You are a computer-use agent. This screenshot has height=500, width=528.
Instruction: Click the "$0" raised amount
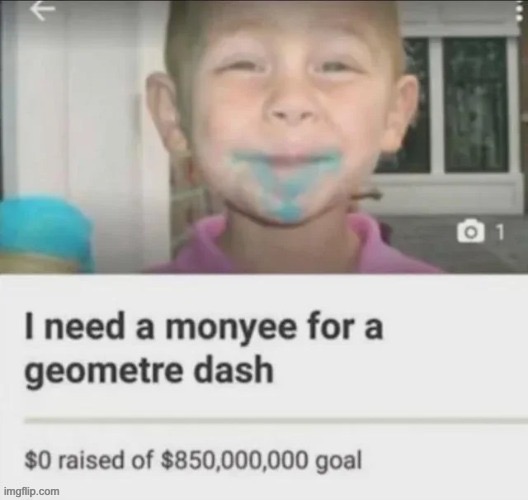(37, 460)
